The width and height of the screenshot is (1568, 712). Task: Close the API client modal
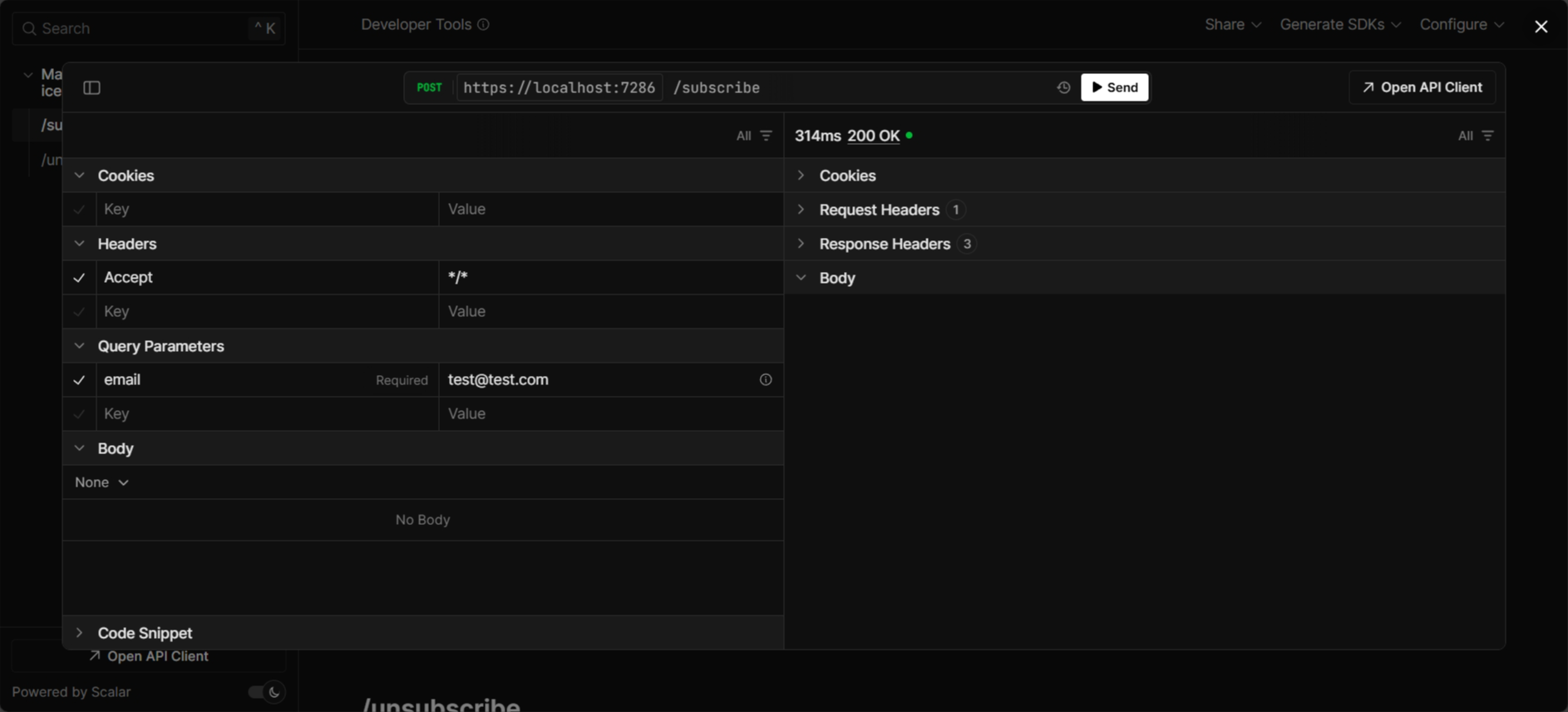pyautogui.click(x=1541, y=27)
